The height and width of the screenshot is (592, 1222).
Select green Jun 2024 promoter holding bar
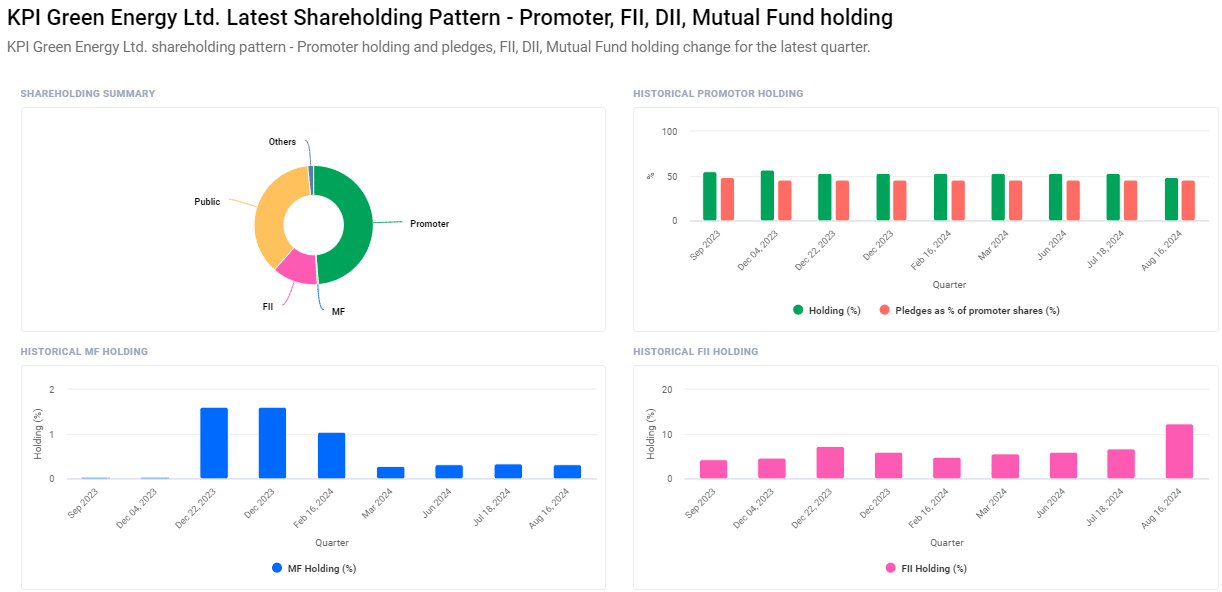(x=1056, y=197)
